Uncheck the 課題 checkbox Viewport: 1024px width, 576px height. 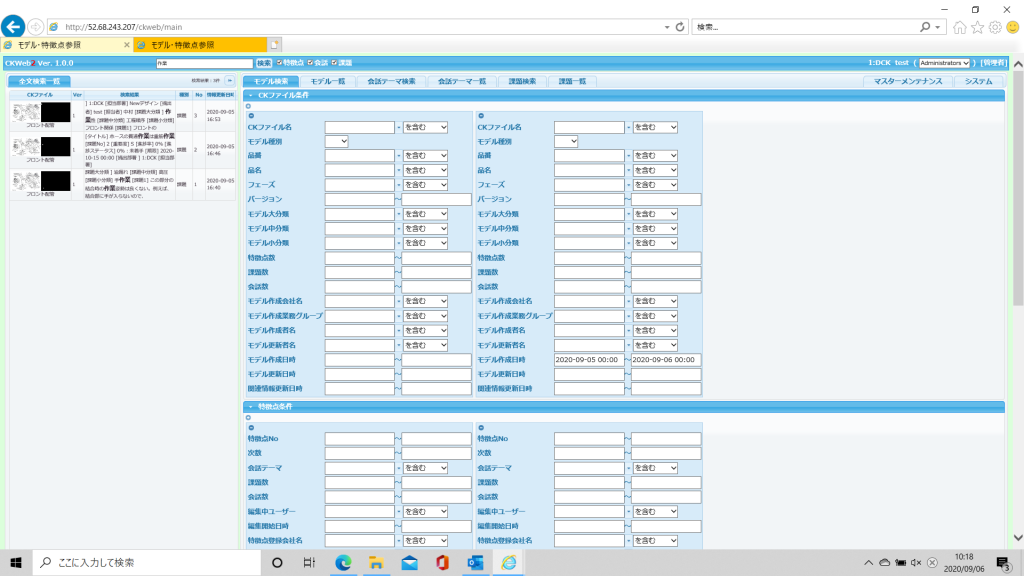coord(334,63)
